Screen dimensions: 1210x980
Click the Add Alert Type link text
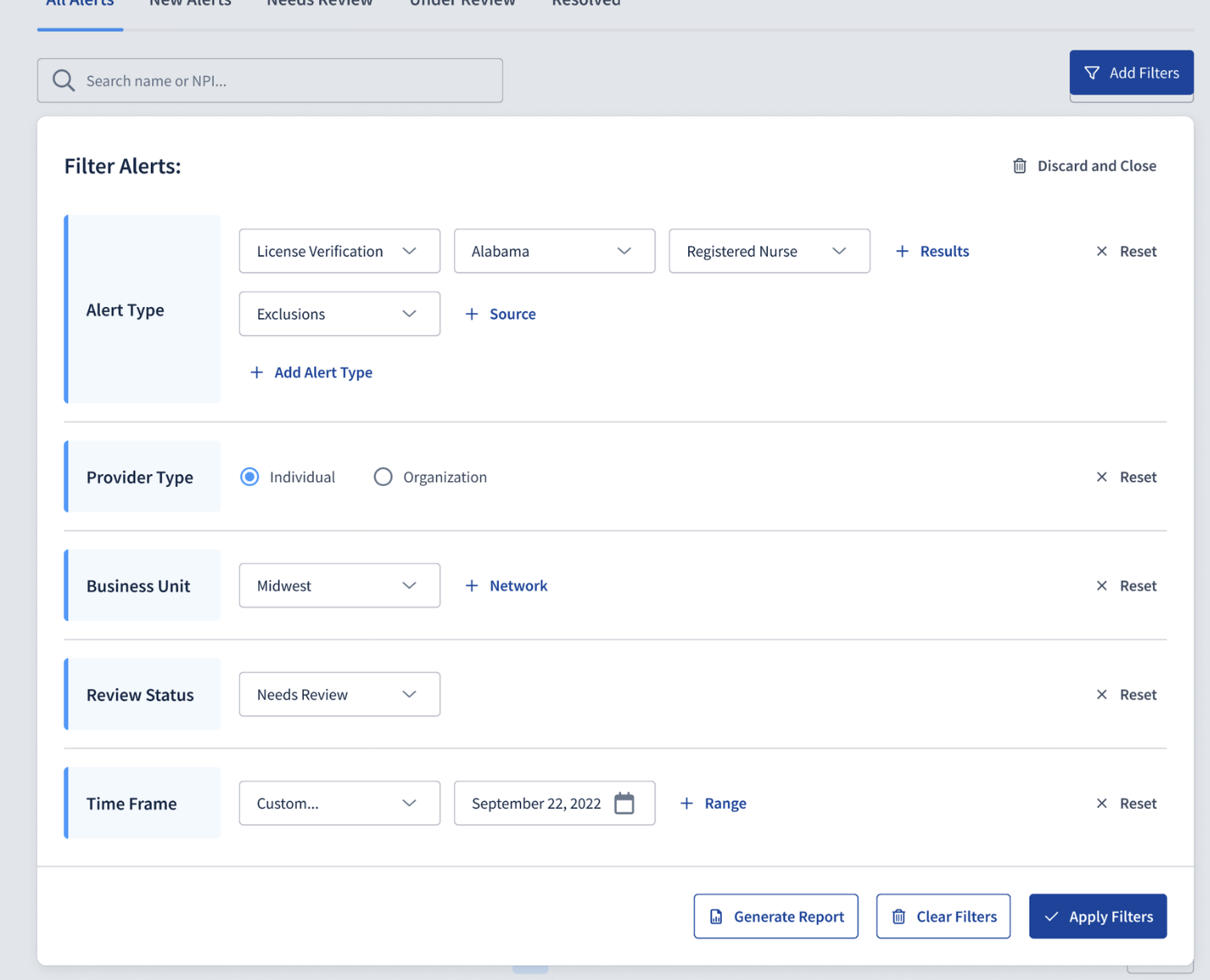(324, 372)
